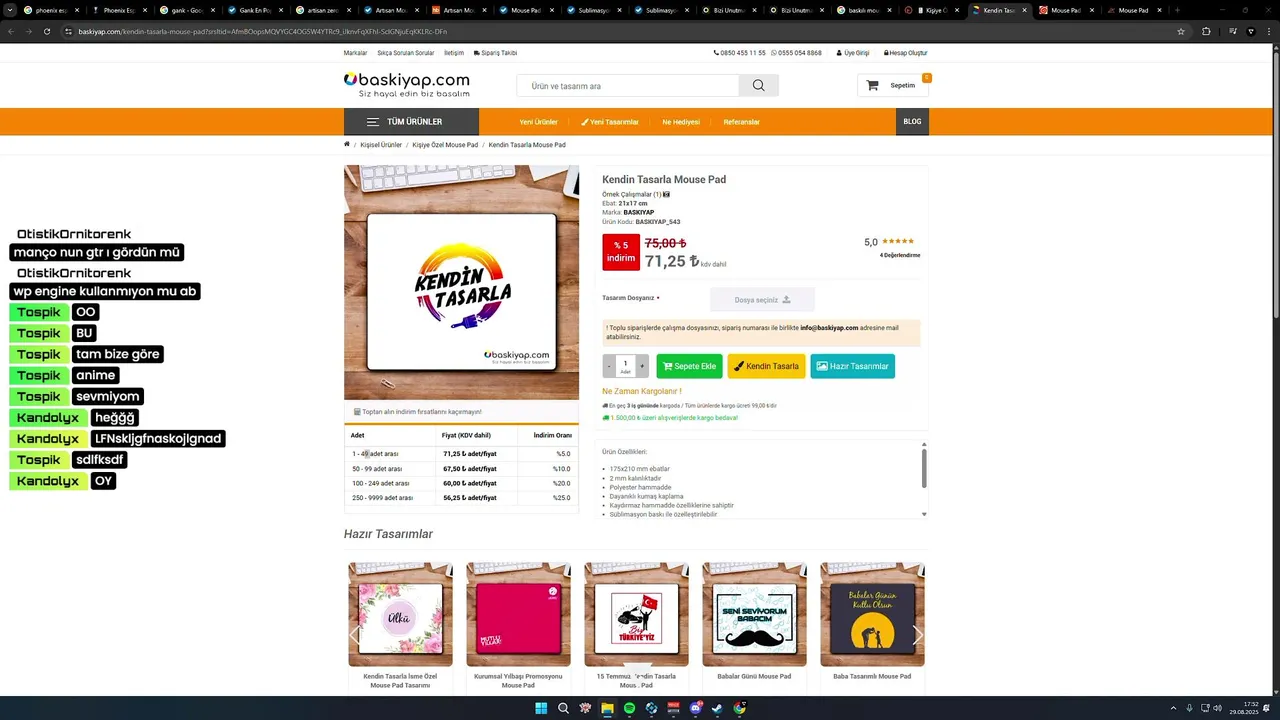This screenshot has height=720, width=1280.
Task: Click the quantity Adet input field
Action: pyautogui.click(x=626, y=366)
